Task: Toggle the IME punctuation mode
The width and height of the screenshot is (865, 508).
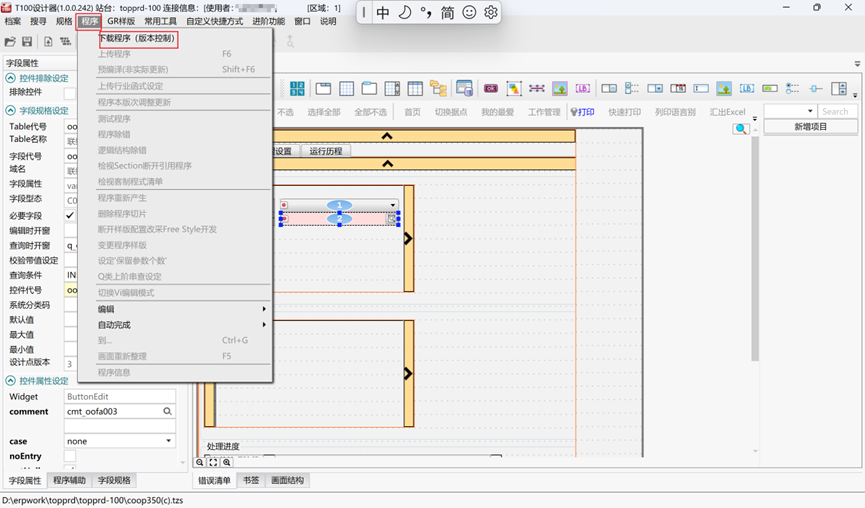Action: coord(426,12)
